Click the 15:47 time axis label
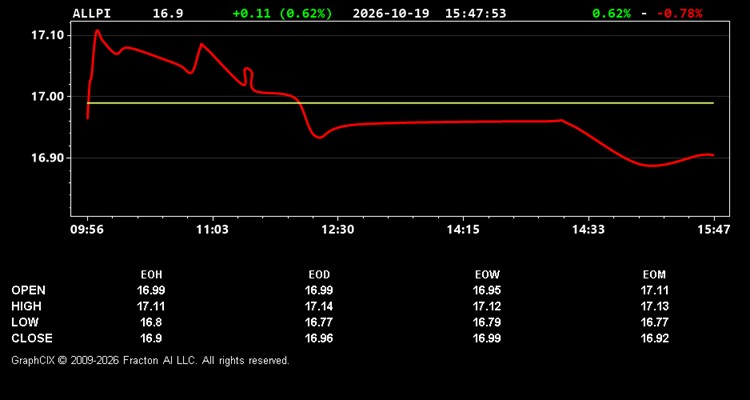The height and width of the screenshot is (400, 750). [714, 230]
